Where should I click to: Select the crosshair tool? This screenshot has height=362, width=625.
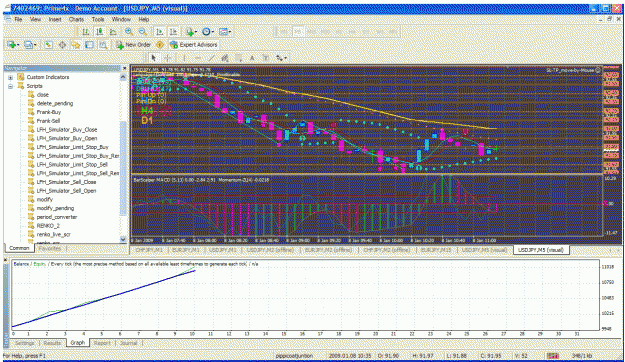click(167, 58)
